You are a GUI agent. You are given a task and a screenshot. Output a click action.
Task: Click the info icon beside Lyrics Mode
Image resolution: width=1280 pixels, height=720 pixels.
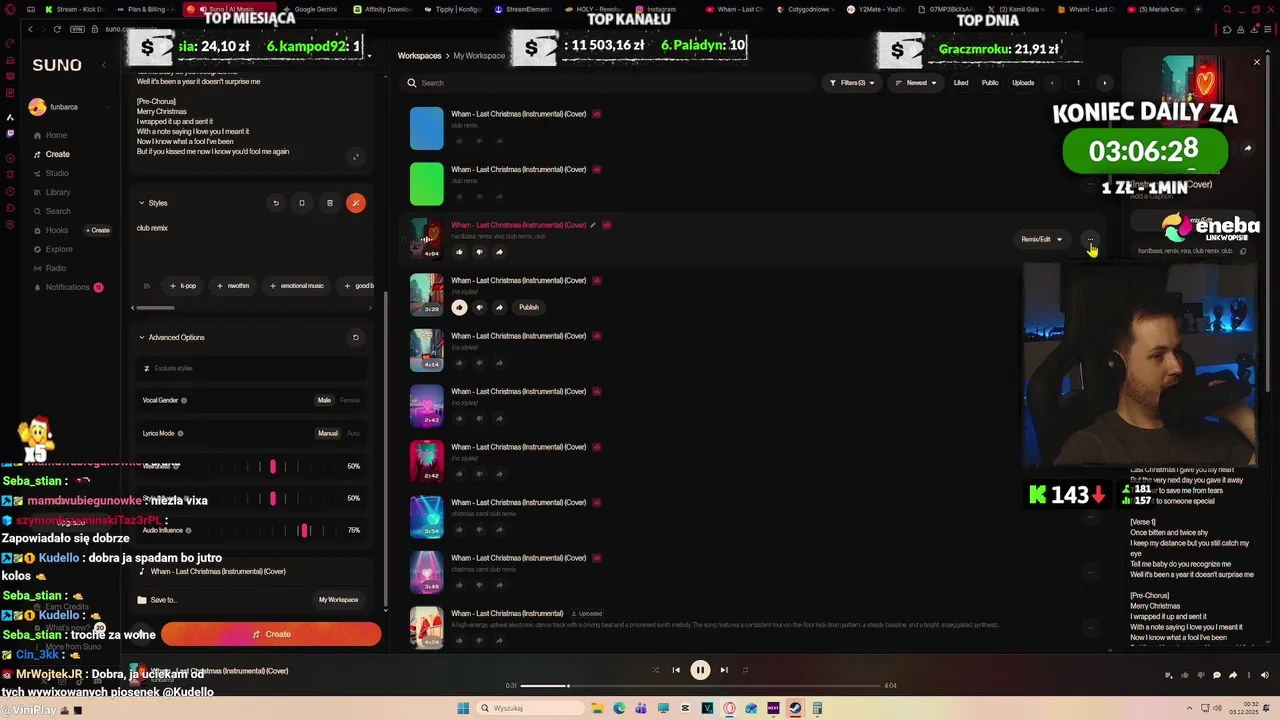[180, 433]
